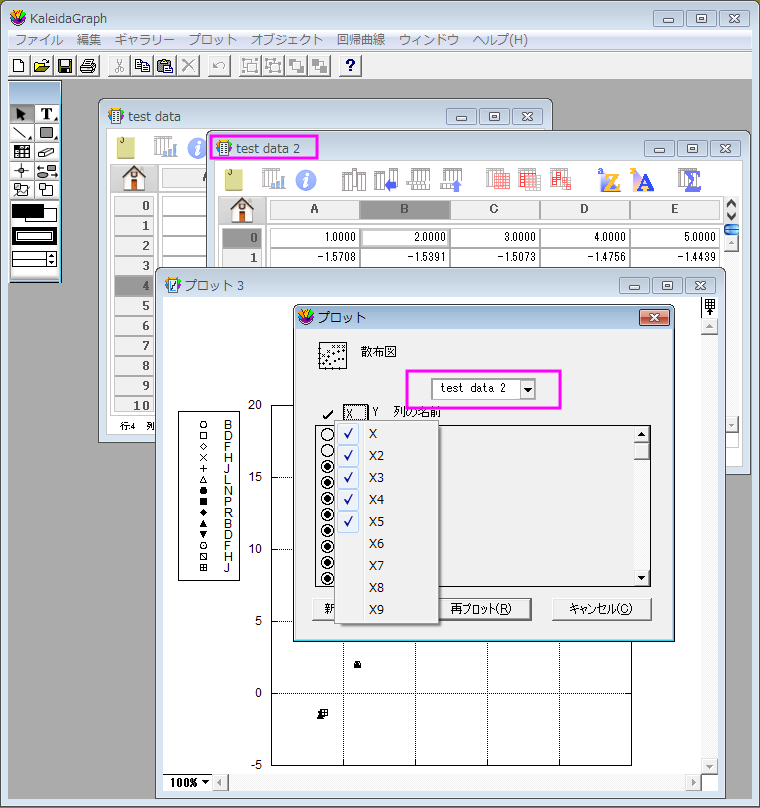This screenshot has height=808, width=760.
Task: Click the Home icon in test data 2
Action: point(242,210)
